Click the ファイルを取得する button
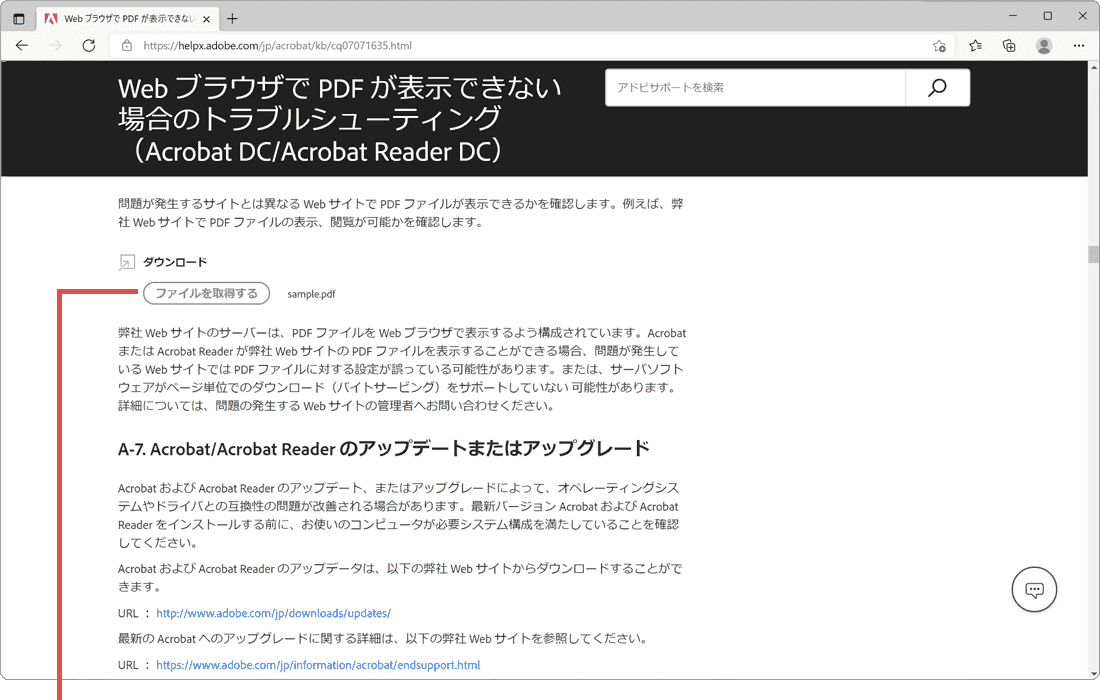This screenshot has height=700, width=1100. tap(206, 293)
